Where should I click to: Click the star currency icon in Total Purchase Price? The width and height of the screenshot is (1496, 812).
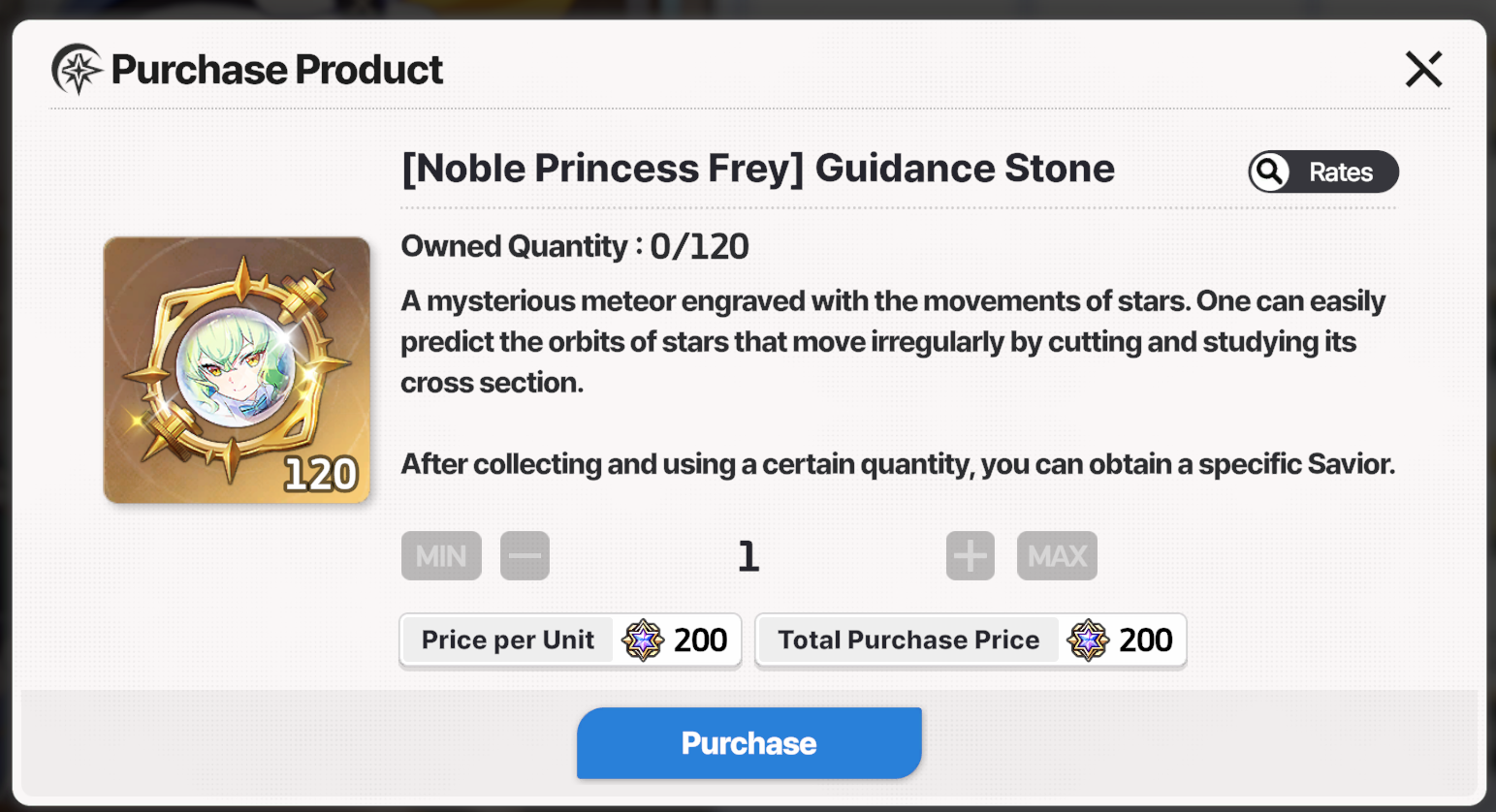pos(1088,640)
